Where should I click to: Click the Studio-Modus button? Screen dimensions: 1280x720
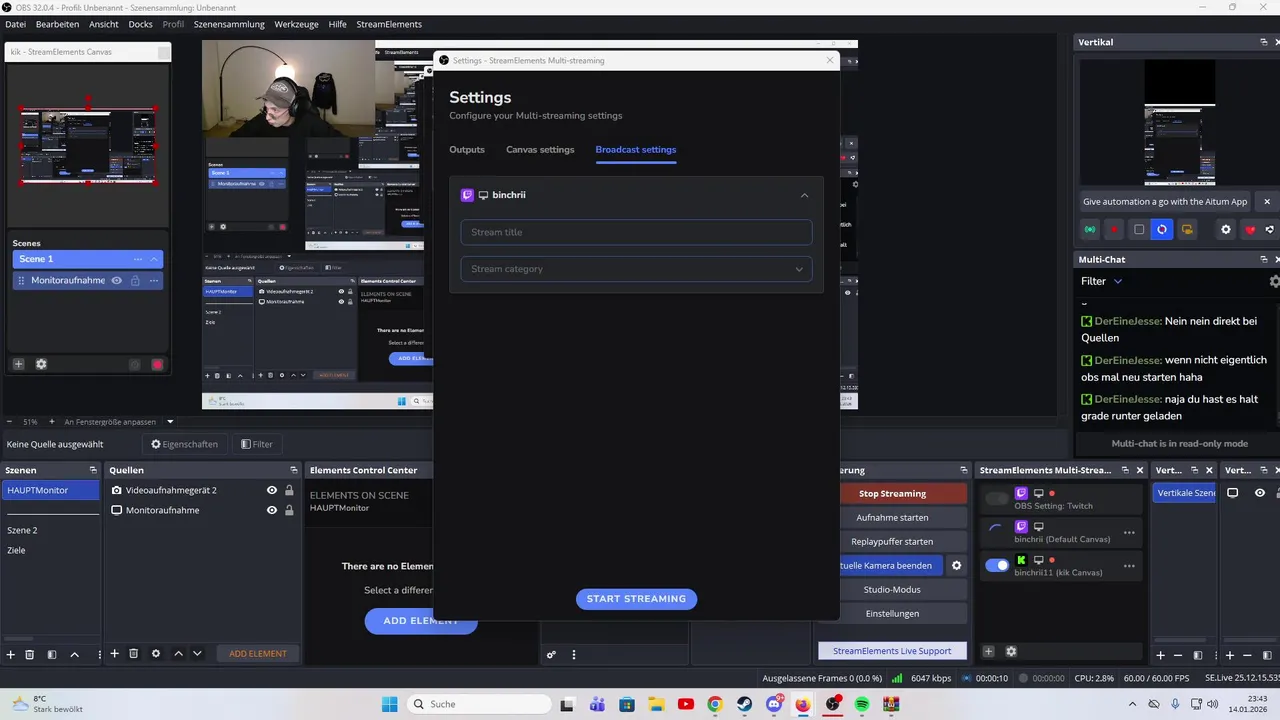coord(892,589)
